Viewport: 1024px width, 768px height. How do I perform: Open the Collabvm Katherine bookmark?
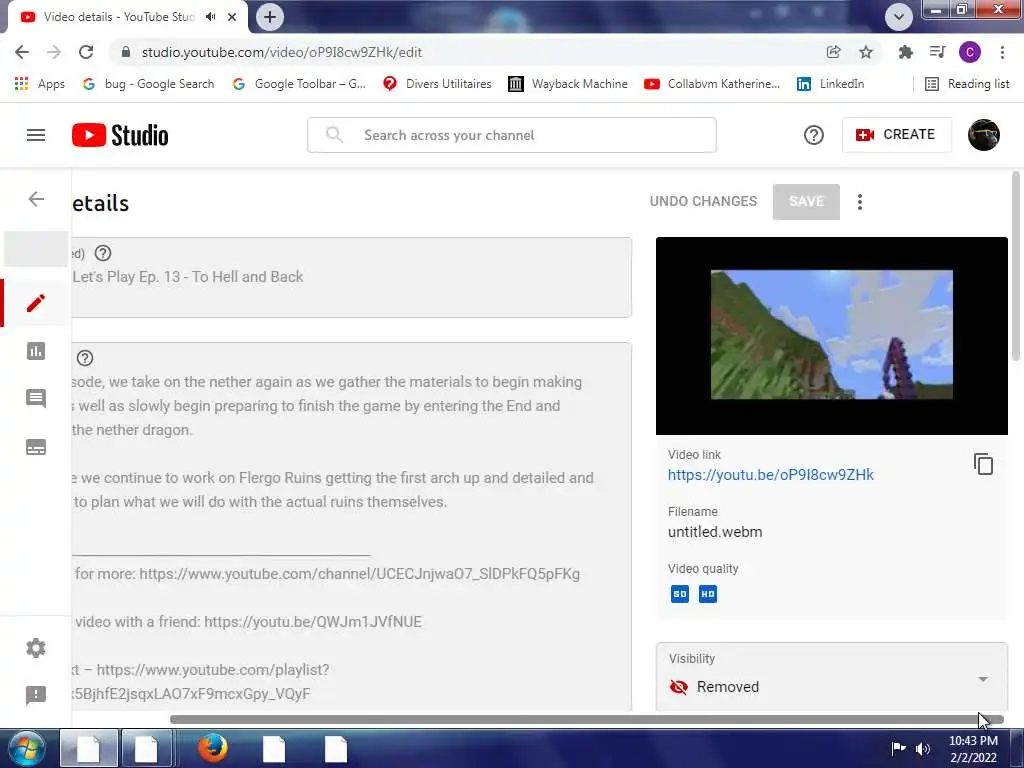point(712,84)
